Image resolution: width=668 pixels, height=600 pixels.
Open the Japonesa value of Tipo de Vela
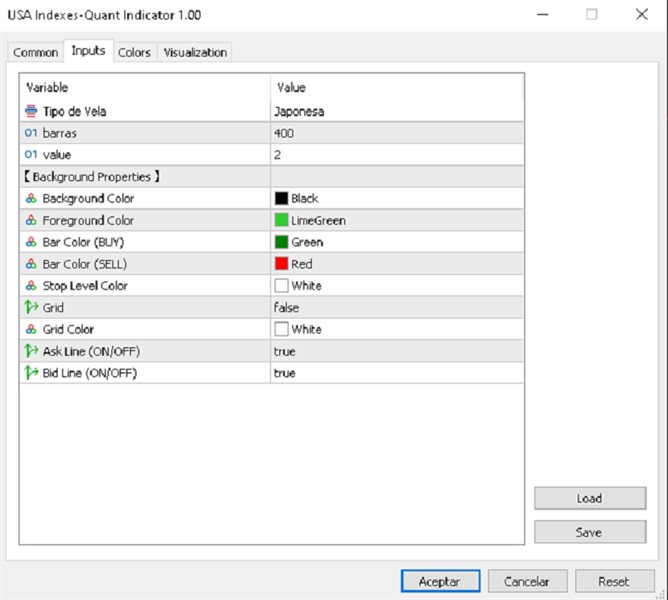(x=397, y=112)
